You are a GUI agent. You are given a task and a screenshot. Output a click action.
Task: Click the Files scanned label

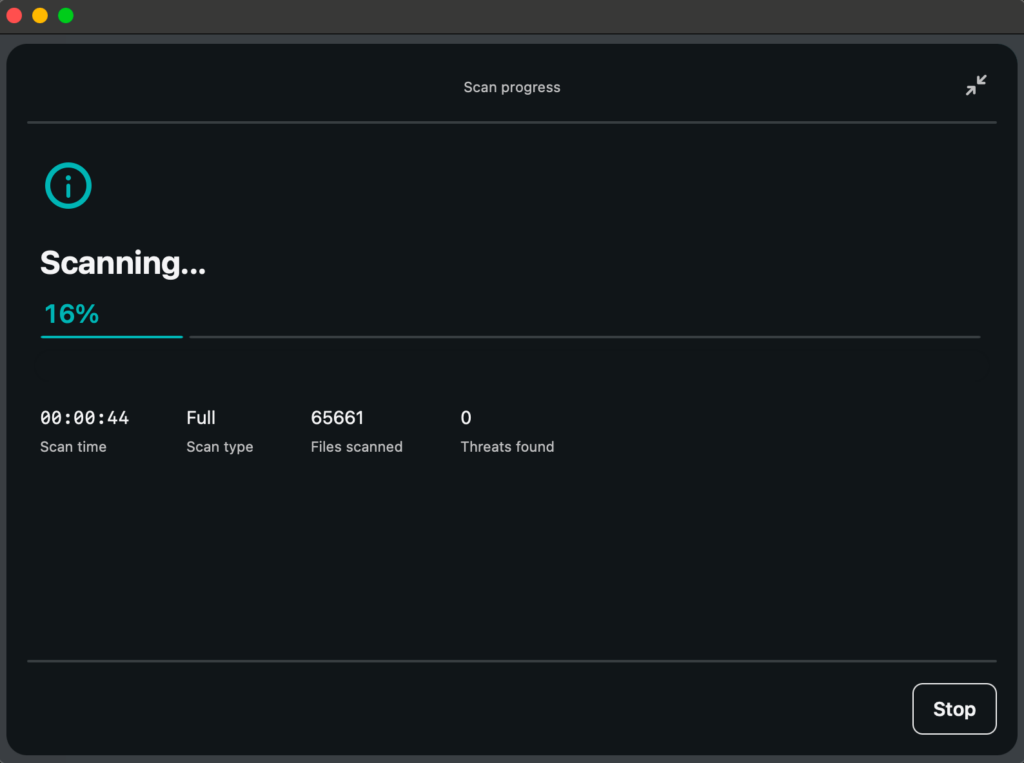(357, 447)
